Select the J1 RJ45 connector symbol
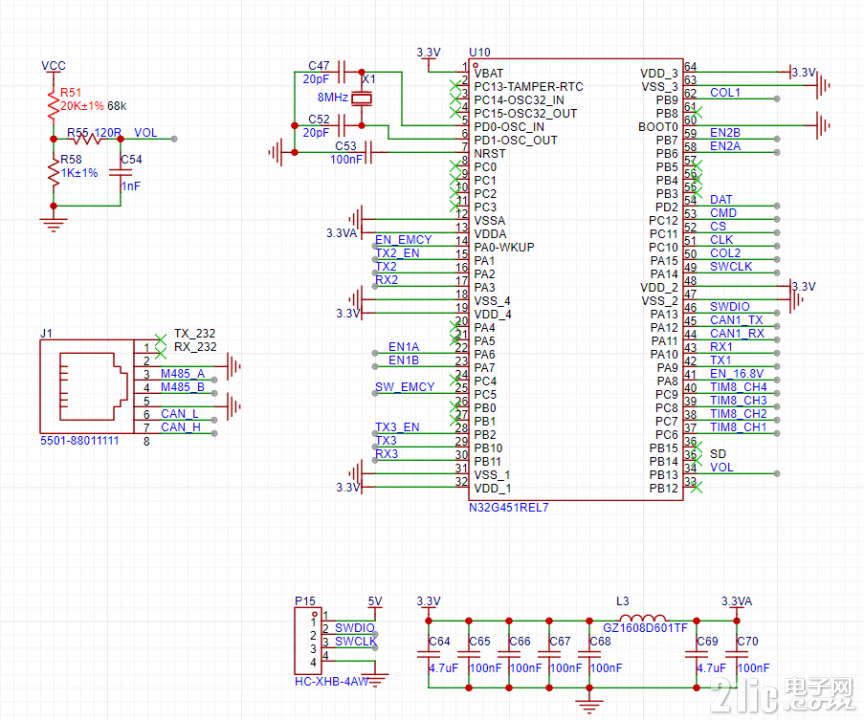 [87, 386]
